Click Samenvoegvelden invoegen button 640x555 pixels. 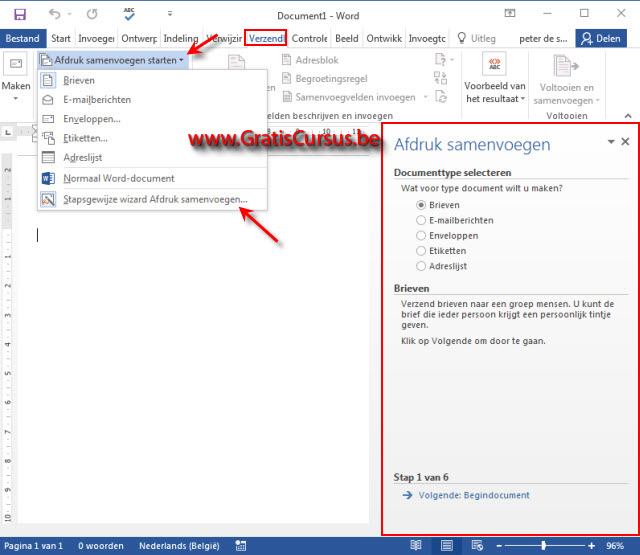click(x=349, y=97)
